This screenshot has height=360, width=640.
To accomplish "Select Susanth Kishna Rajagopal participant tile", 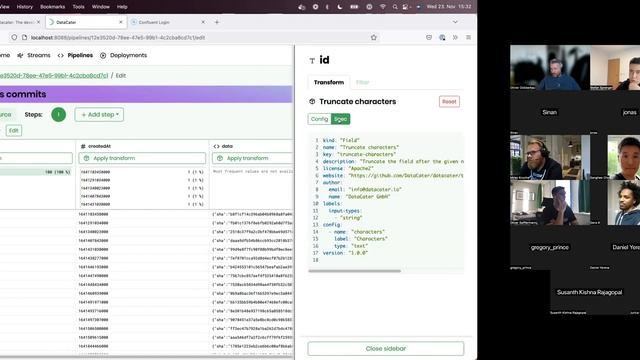I will (x=590, y=292).
